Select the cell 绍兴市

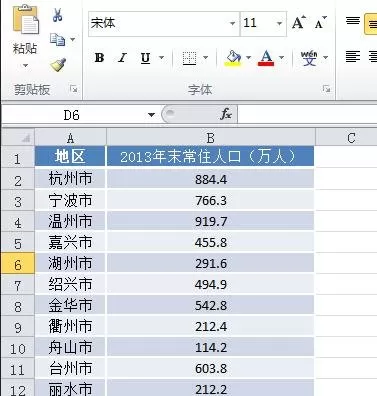(x=70, y=284)
